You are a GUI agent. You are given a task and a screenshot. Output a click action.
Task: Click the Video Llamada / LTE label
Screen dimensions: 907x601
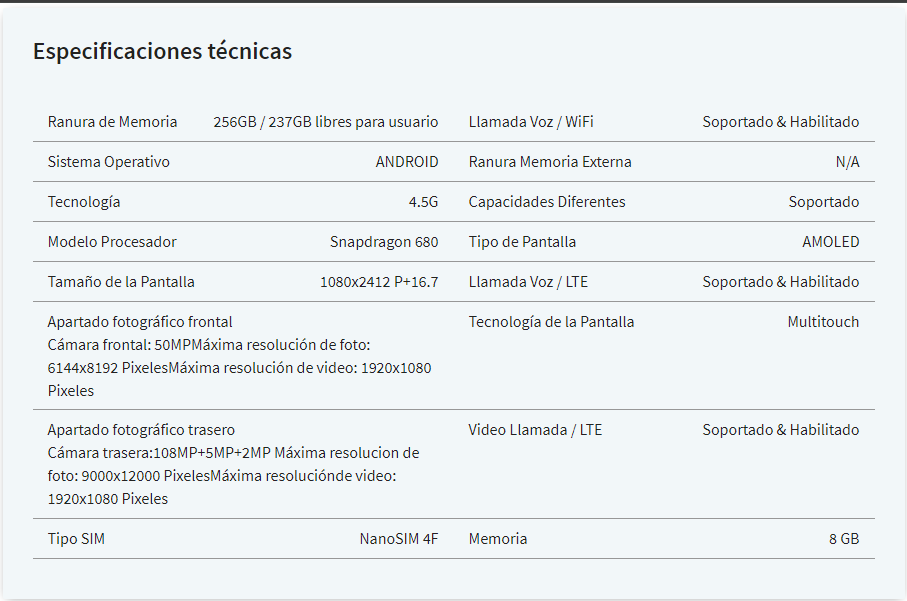click(x=535, y=430)
